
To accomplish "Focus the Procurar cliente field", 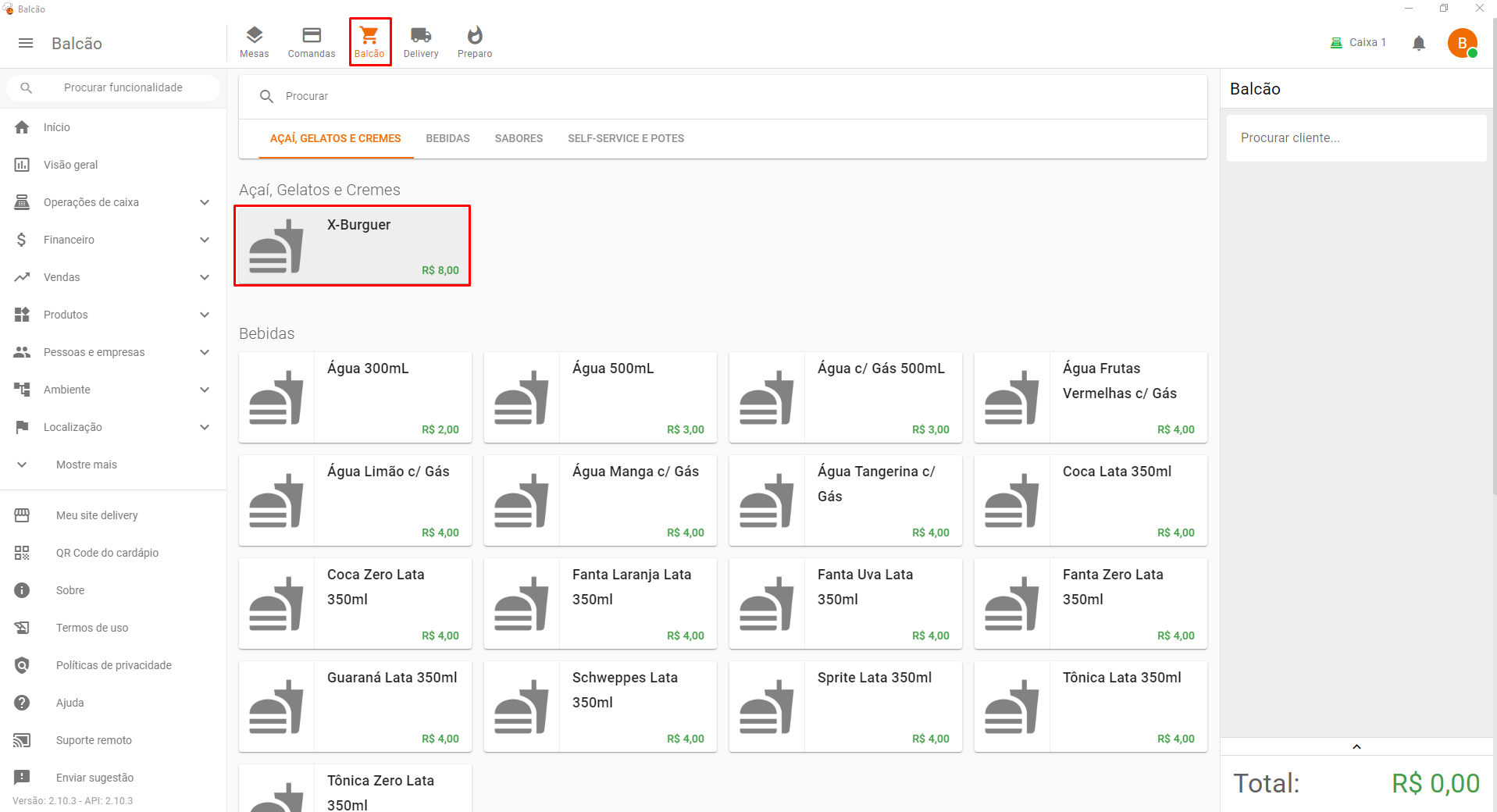I will point(1356,137).
